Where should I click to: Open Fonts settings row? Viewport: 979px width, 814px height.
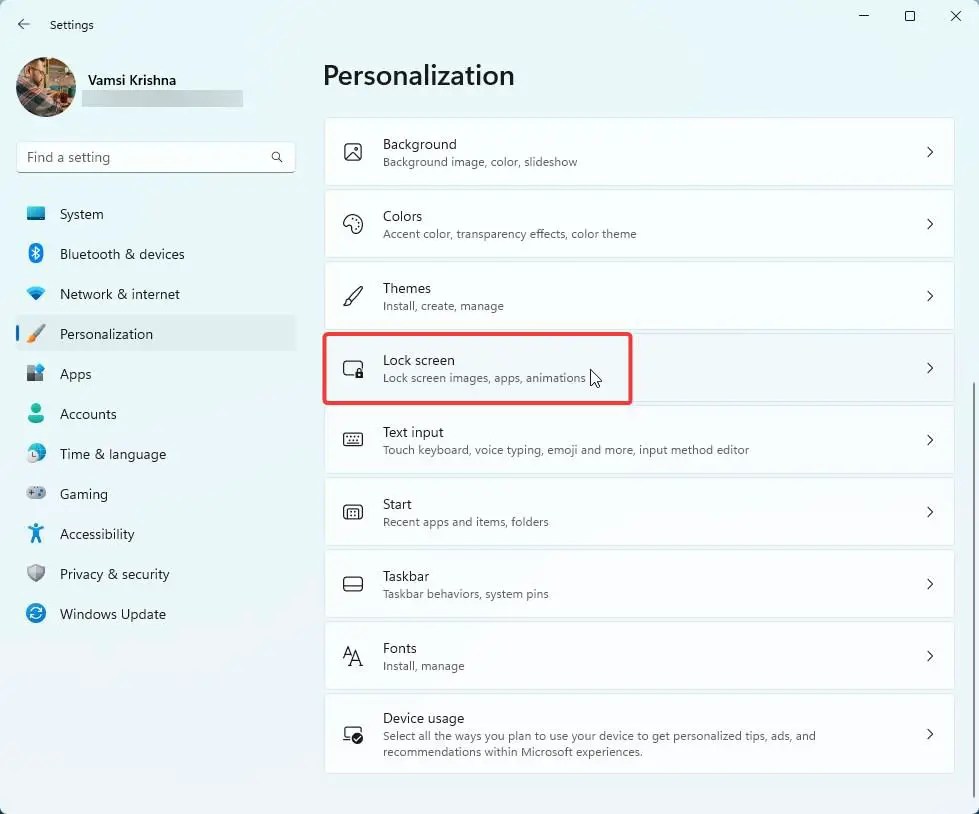tap(638, 656)
